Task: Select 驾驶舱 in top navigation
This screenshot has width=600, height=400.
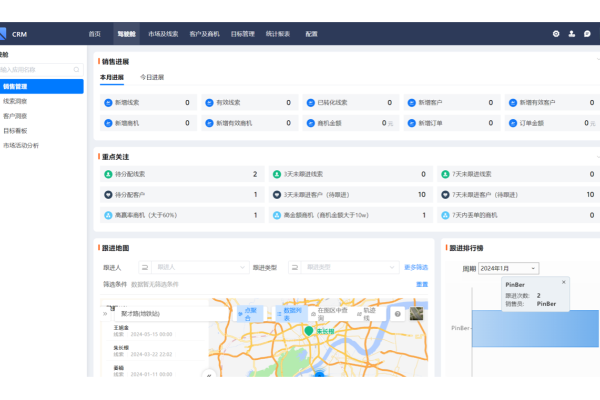Action: tap(127, 34)
